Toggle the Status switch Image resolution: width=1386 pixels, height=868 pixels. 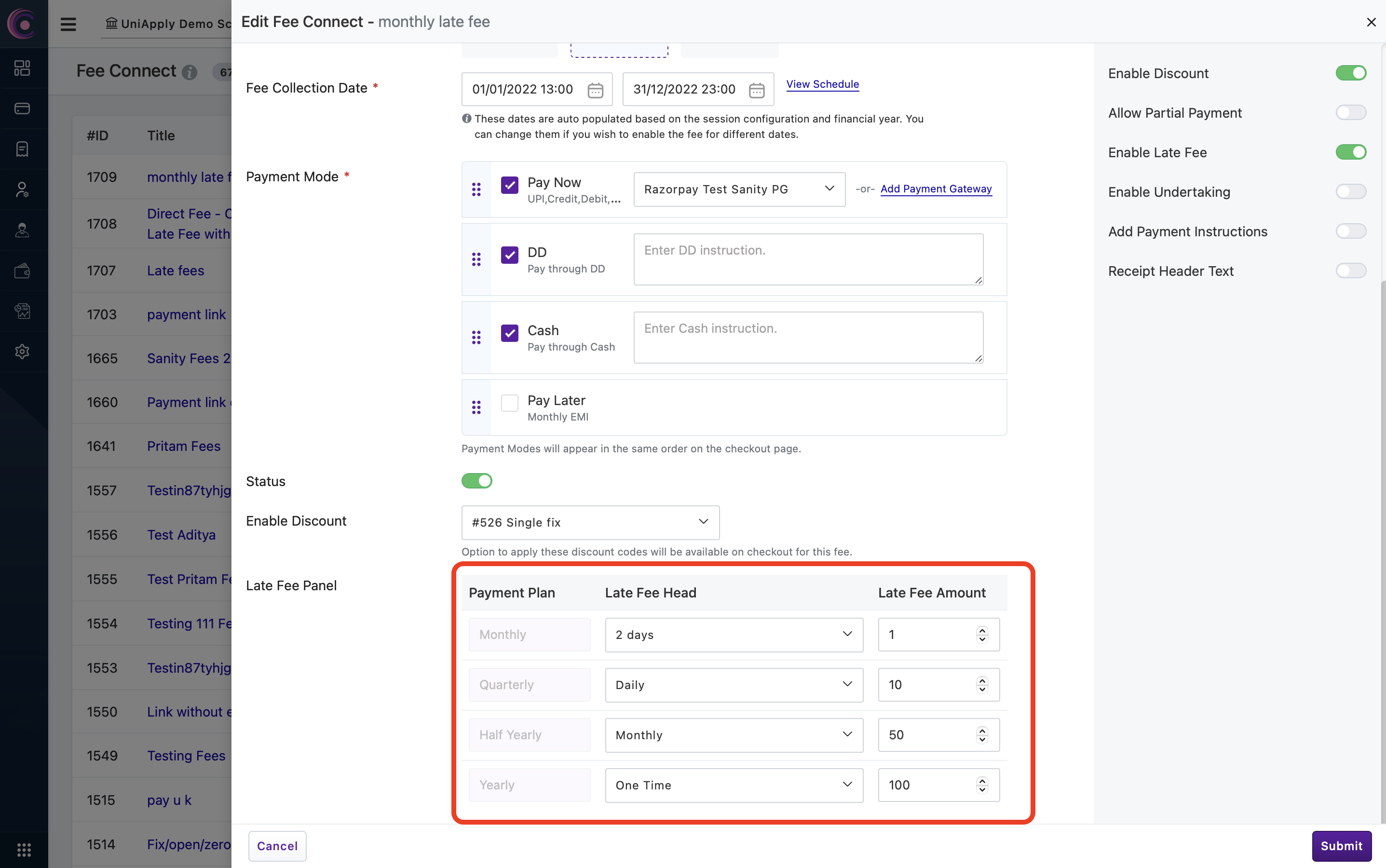477,481
